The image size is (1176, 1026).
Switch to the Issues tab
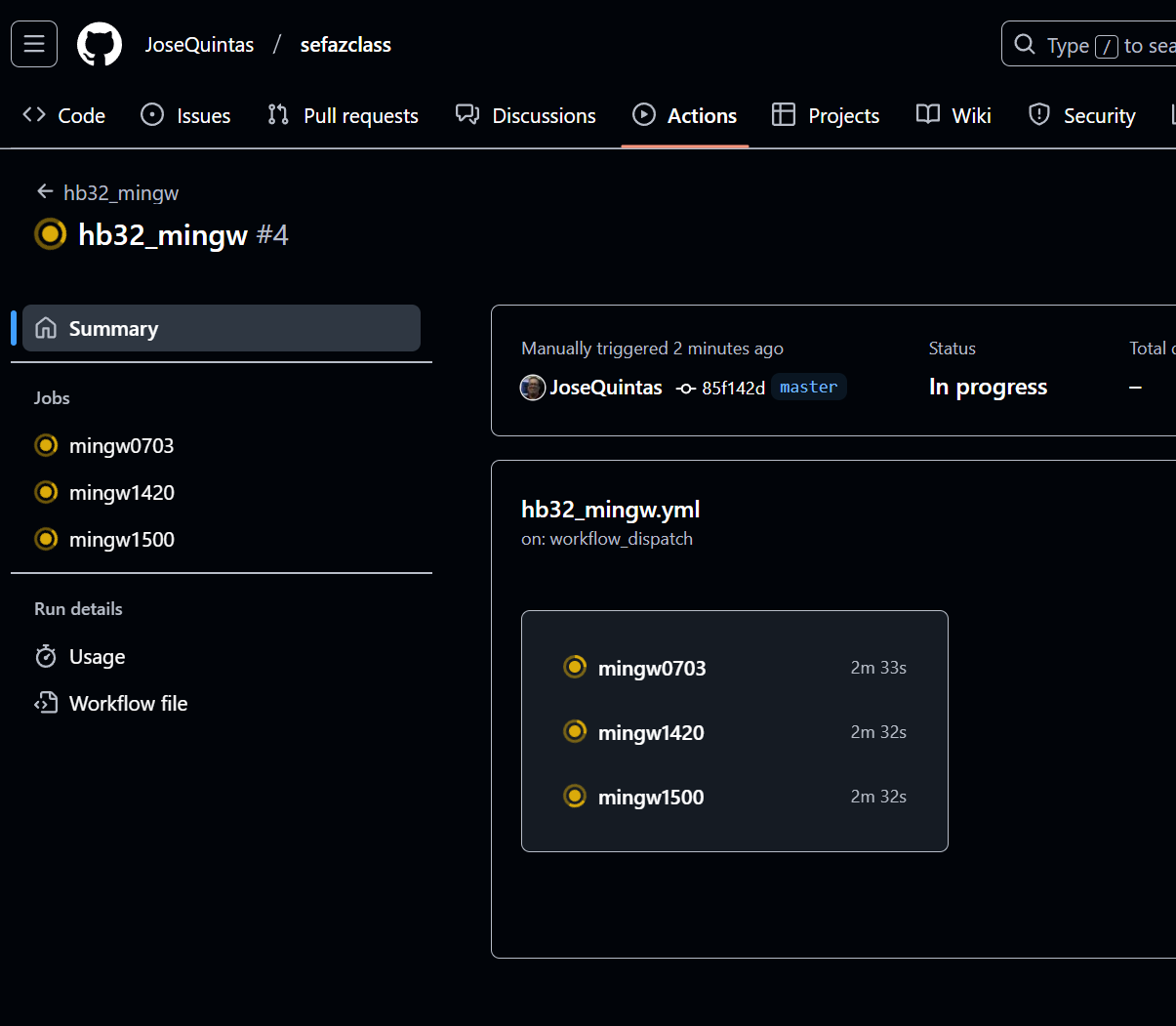(185, 115)
